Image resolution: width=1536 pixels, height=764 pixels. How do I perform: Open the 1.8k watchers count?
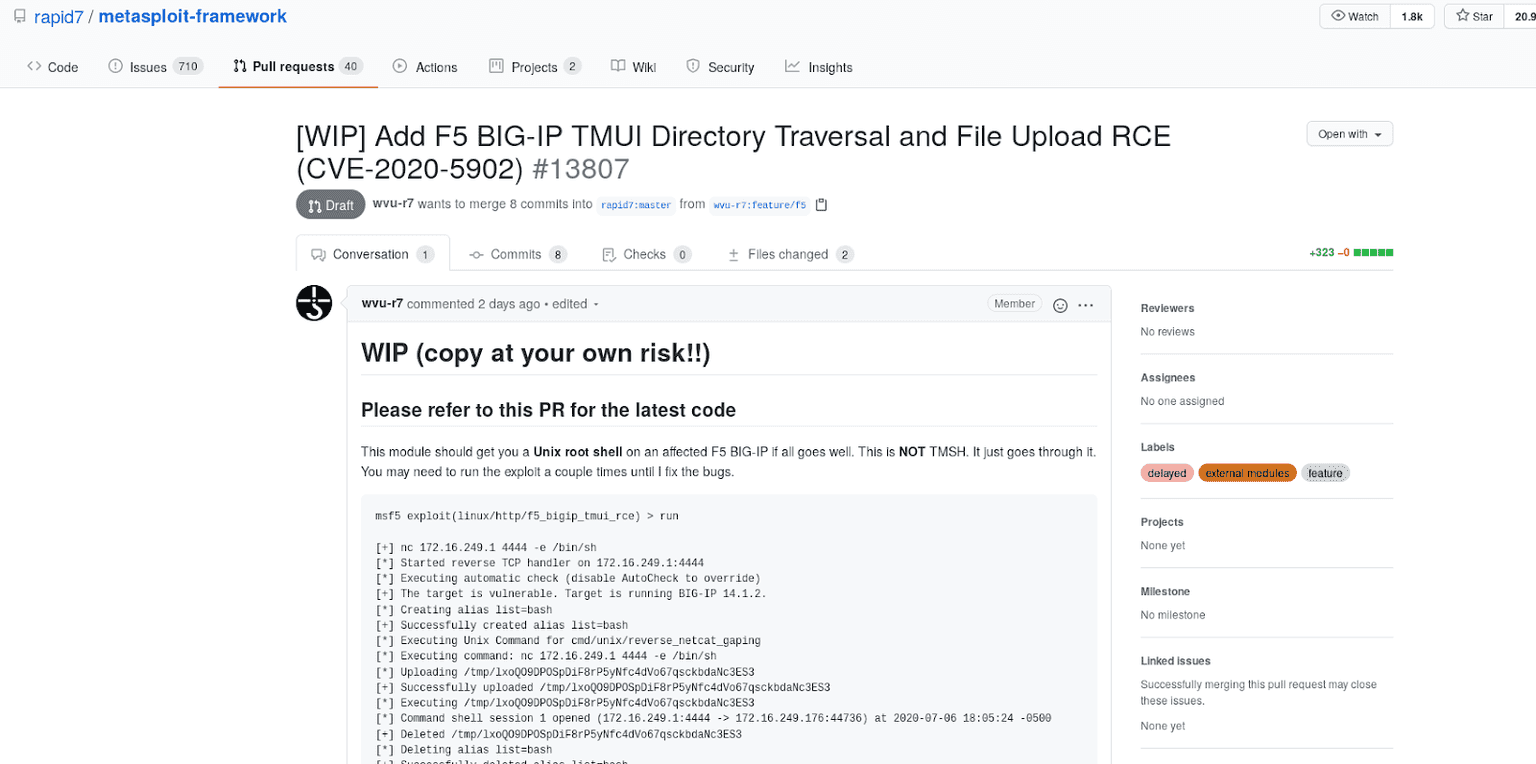[x=1412, y=16]
